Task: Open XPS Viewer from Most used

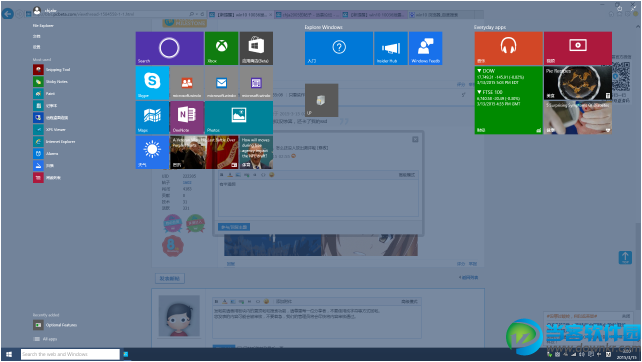Action: coord(49,129)
